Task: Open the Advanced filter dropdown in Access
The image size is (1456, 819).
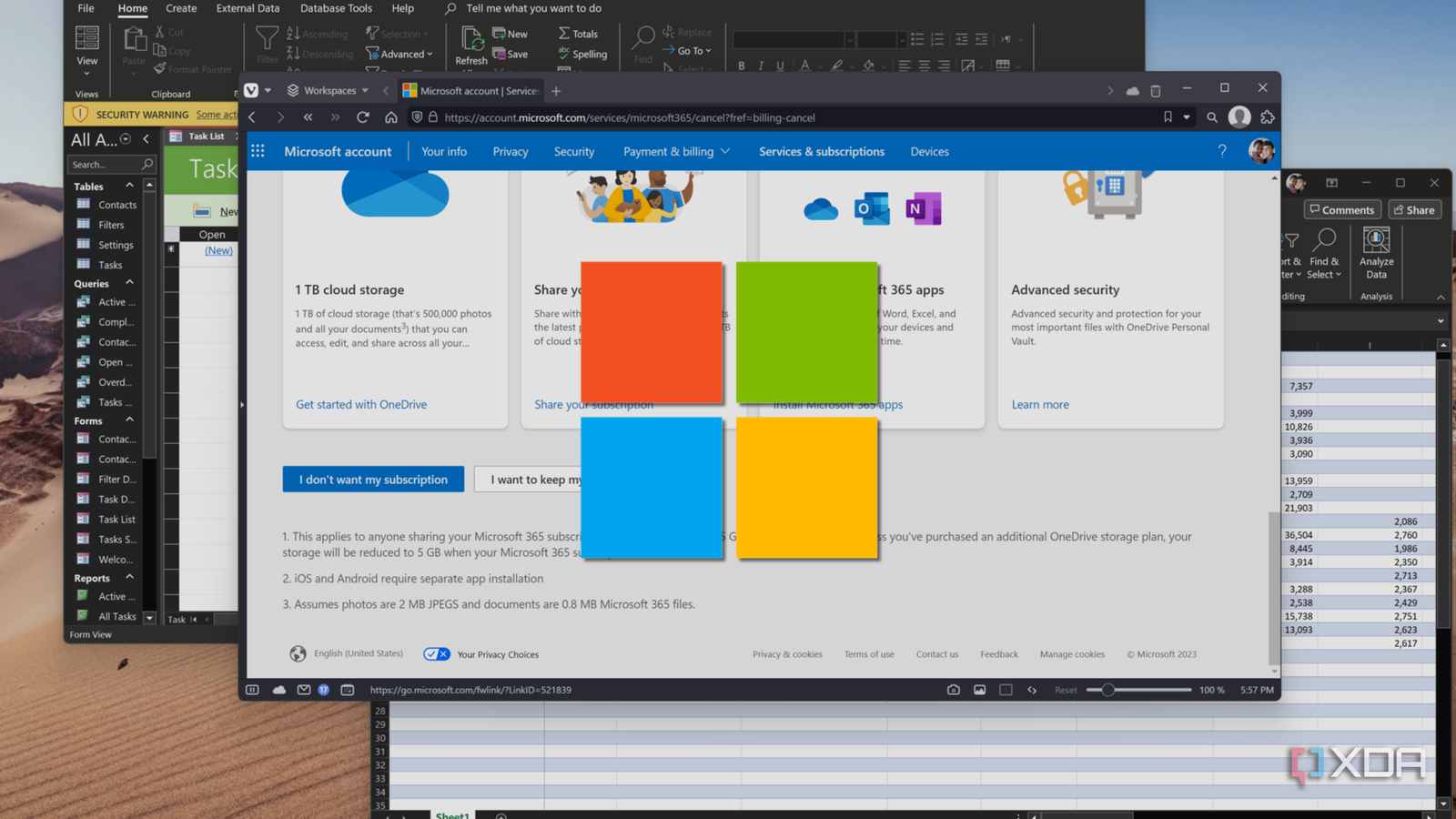Action: [399, 54]
